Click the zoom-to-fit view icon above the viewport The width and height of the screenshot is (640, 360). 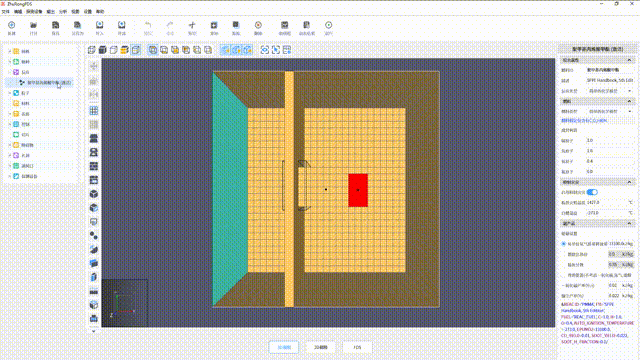(x=265, y=50)
